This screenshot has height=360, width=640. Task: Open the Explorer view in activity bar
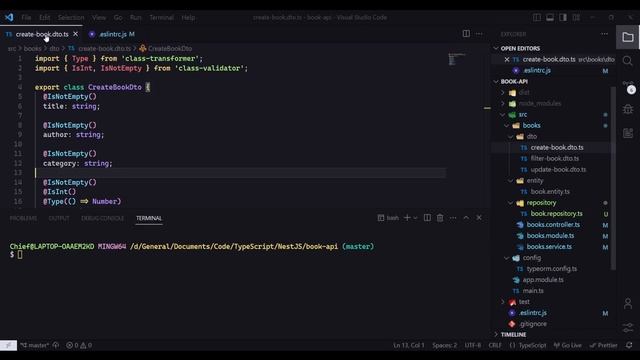tap(628, 37)
